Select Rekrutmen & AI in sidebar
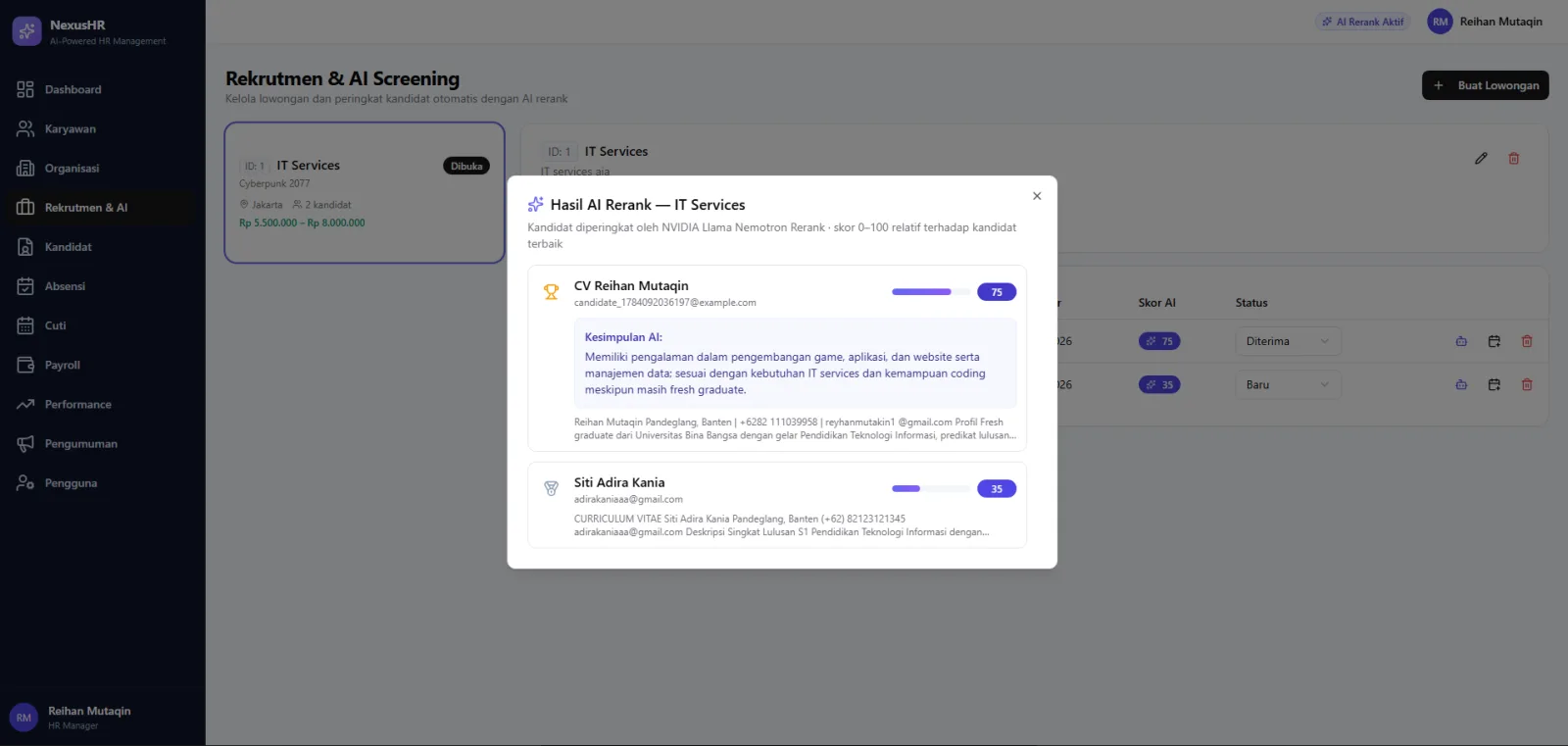Image resolution: width=1568 pixels, height=746 pixels. pyautogui.click(x=102, y=207)
